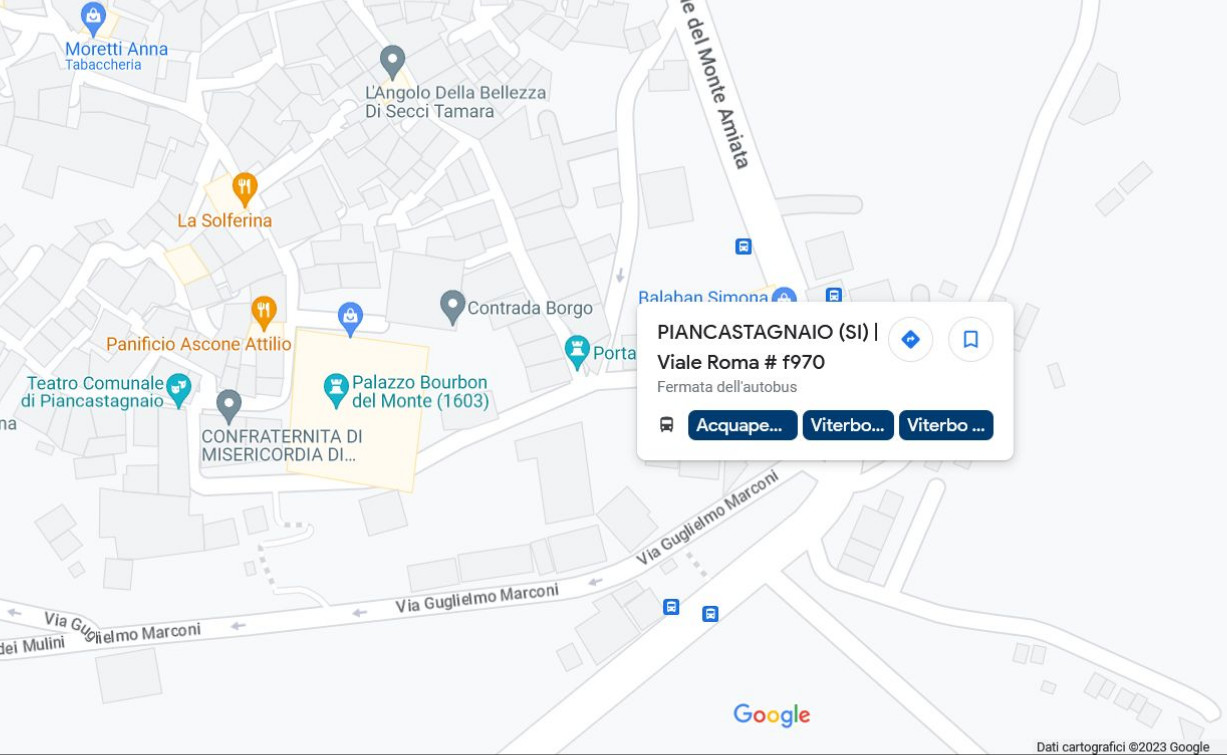Open the Contrada Borgo location pin

452,306
